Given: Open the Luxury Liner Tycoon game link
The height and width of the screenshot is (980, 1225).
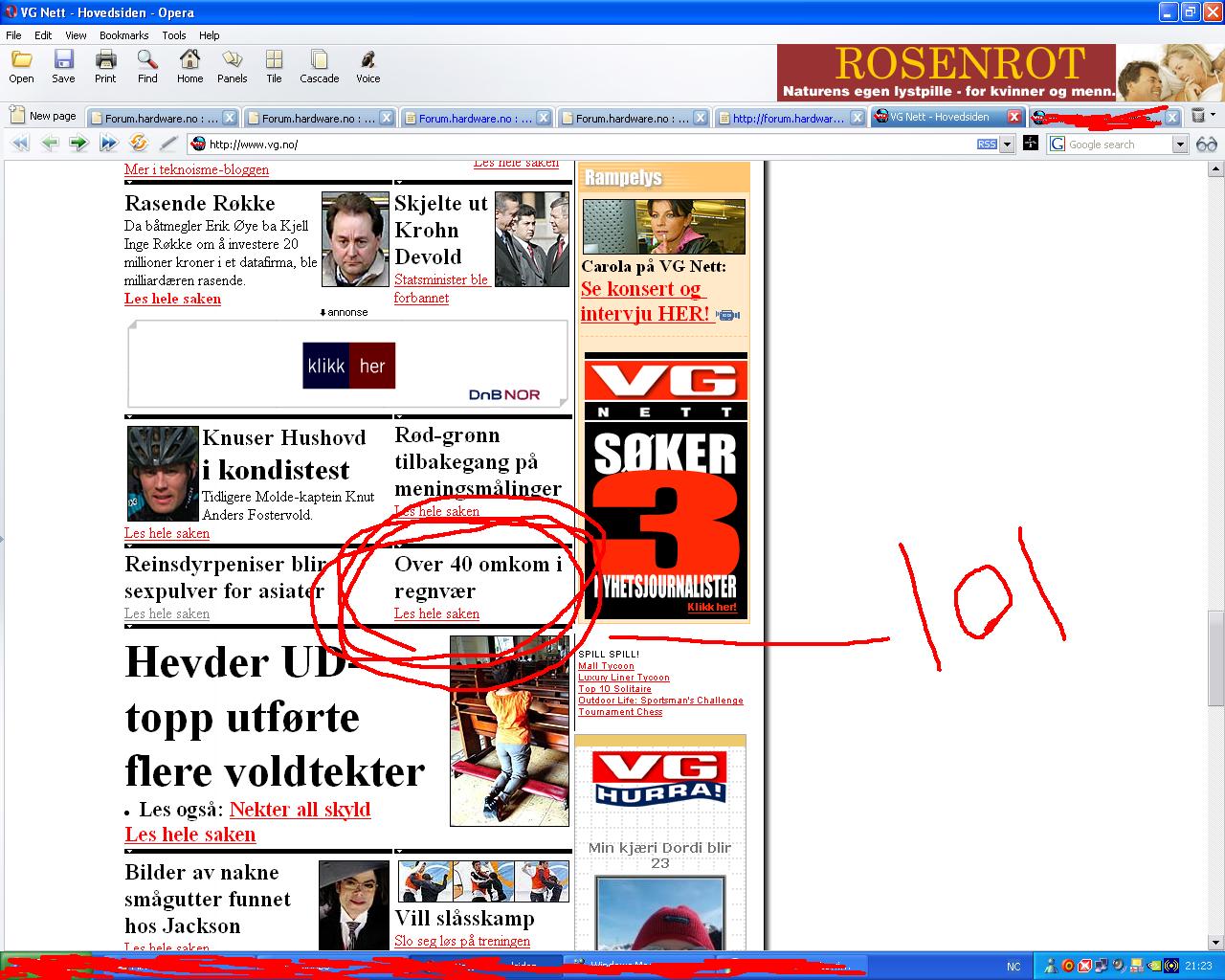Looking at the screenshot, I should coord(624,678).
